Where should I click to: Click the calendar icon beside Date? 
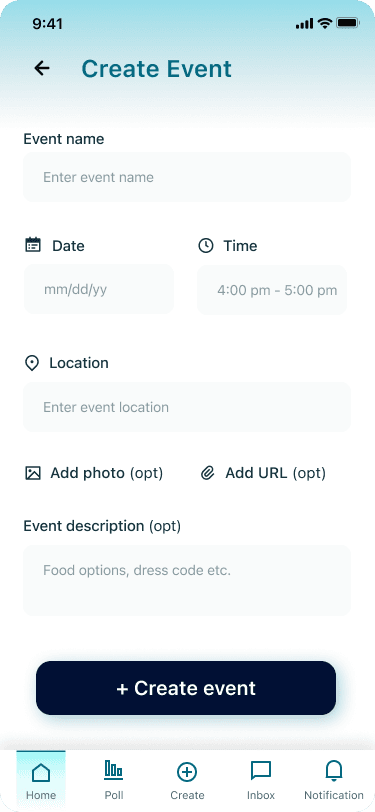pos(33,245)
